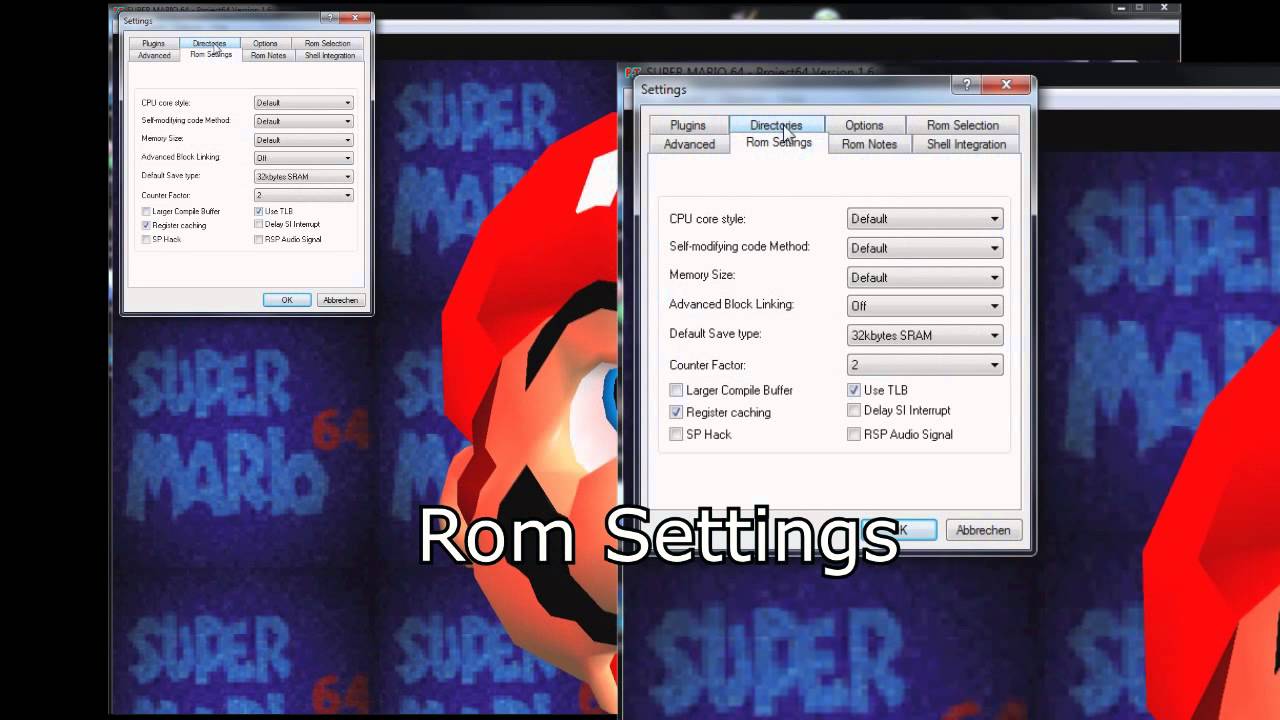
Task: Open Rom Notes tab in small Settings dialog
Action: (268, 55)
